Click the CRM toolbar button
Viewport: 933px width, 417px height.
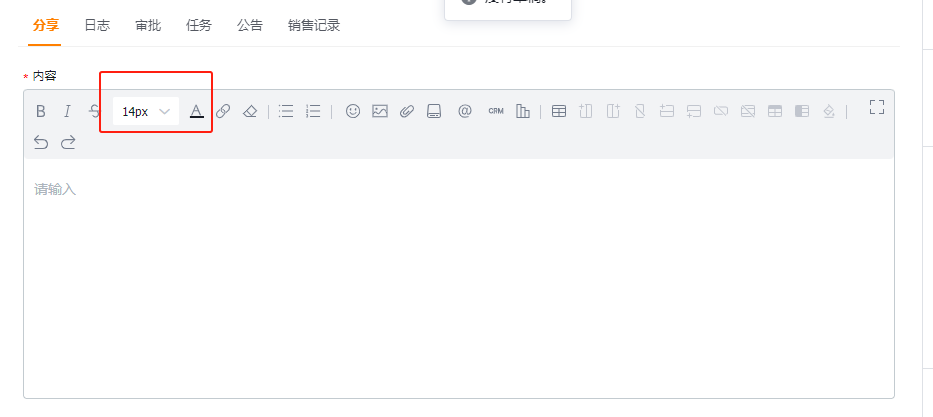[x=496, y=111]
